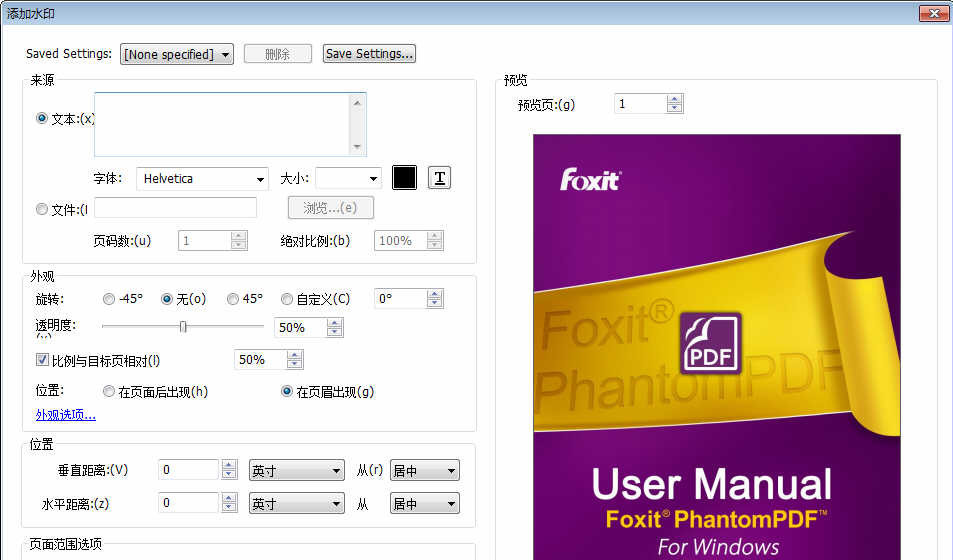
Task: Open the 水平距离 unit 英寸 dropdown
Action: pos(297,503)
